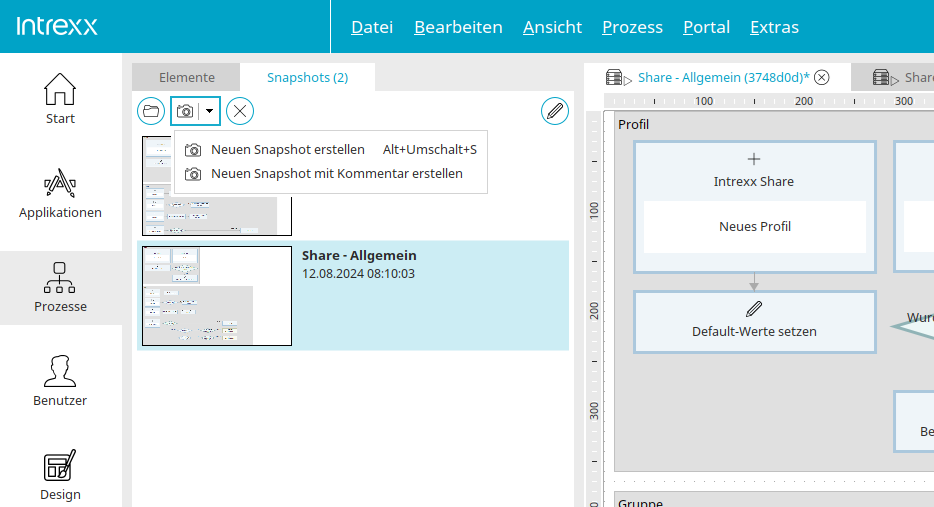
Task: Select the Share - Allgemein snapshot thumbnail
Action: (x=217, y=296)
